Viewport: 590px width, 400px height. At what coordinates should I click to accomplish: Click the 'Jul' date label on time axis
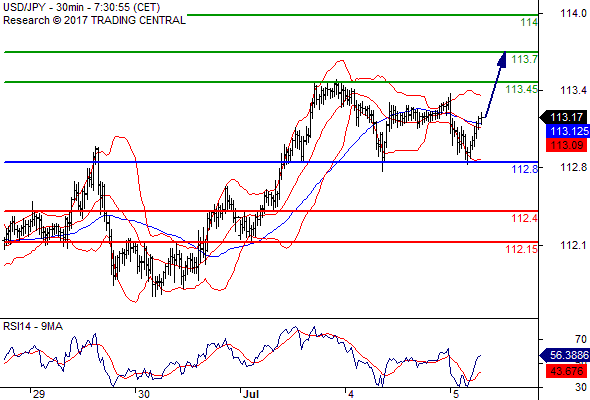251,394
